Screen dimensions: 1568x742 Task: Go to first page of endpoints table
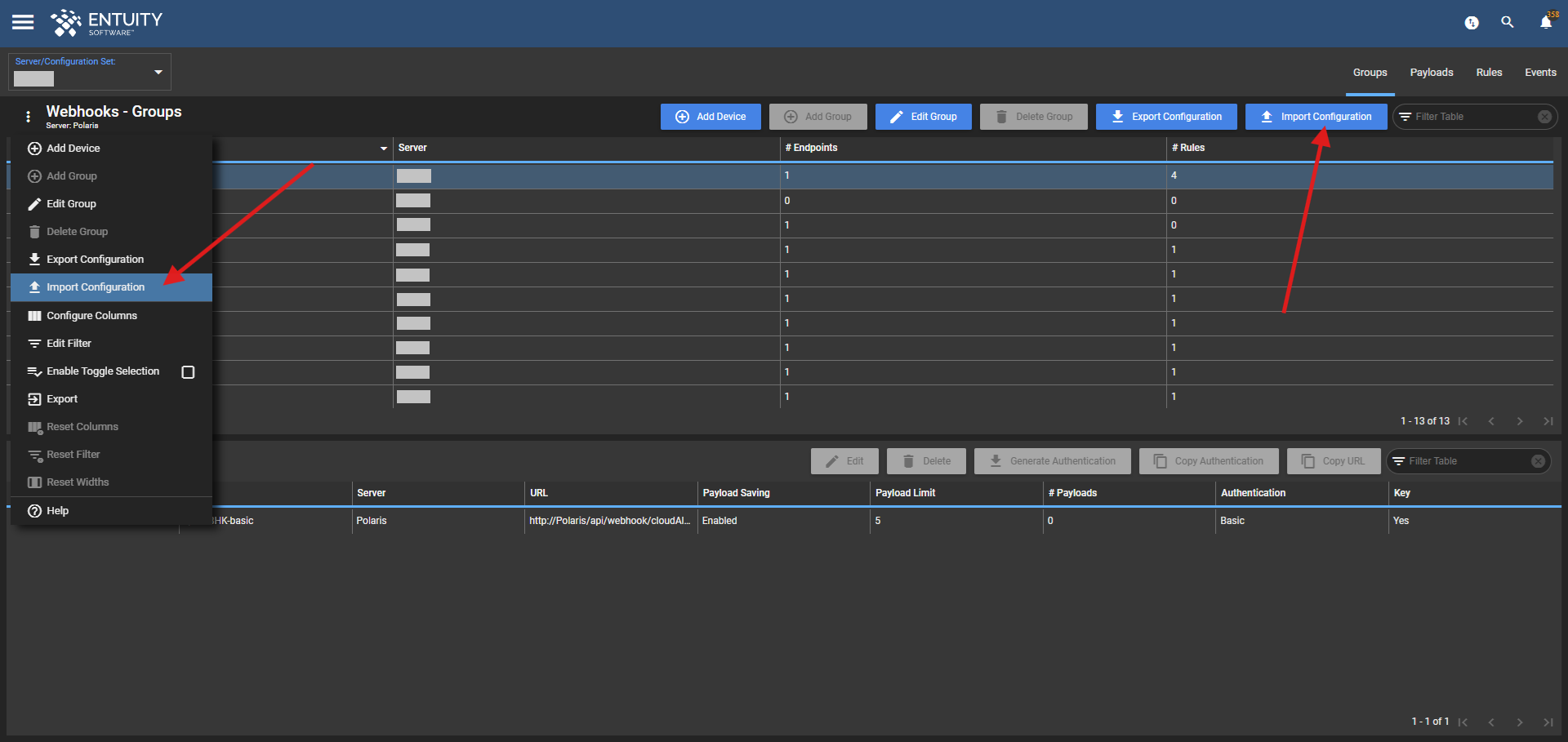(x=1463, y=722)
